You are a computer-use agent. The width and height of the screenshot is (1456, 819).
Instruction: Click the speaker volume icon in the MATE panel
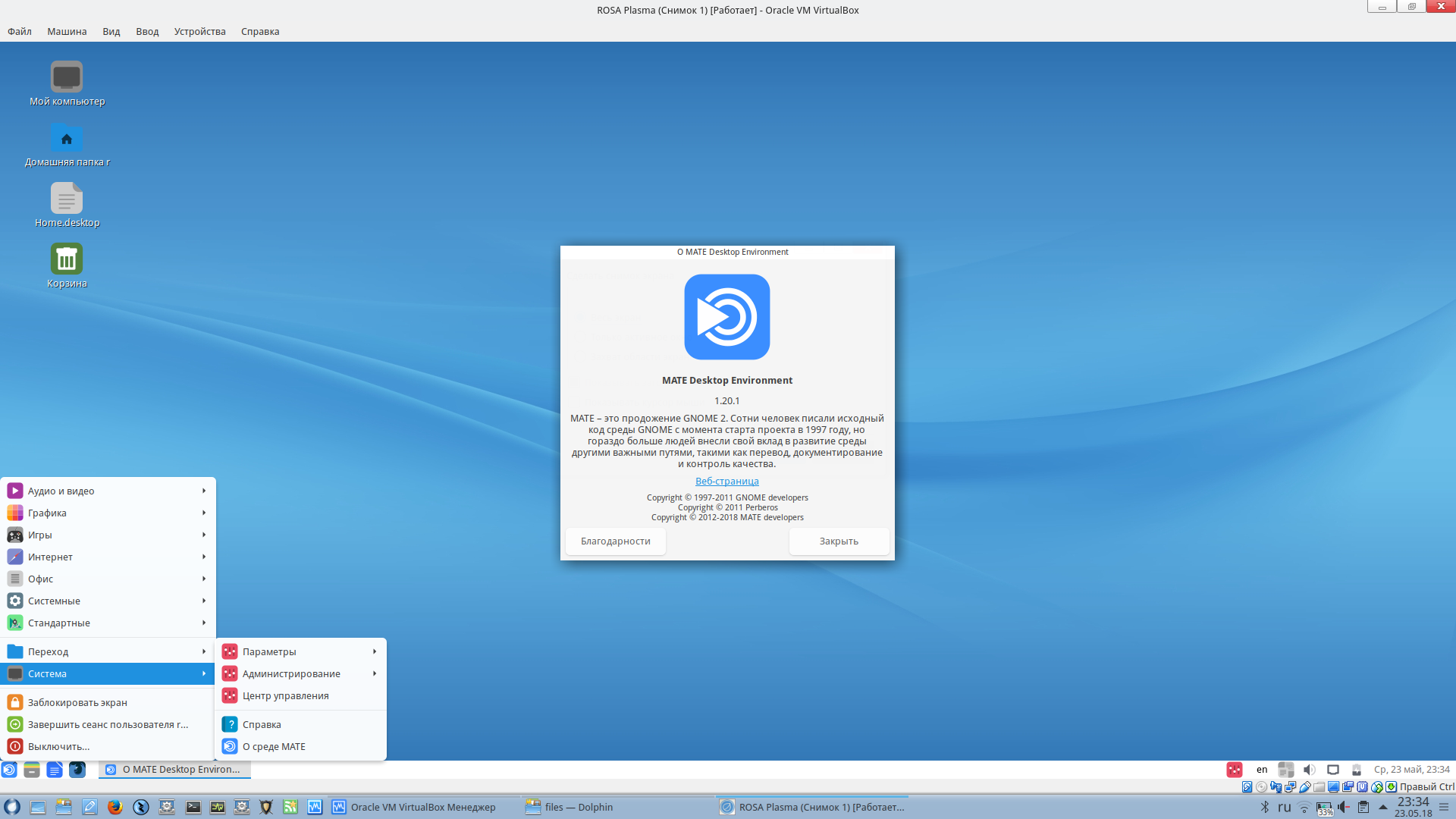coord(1309,770)
